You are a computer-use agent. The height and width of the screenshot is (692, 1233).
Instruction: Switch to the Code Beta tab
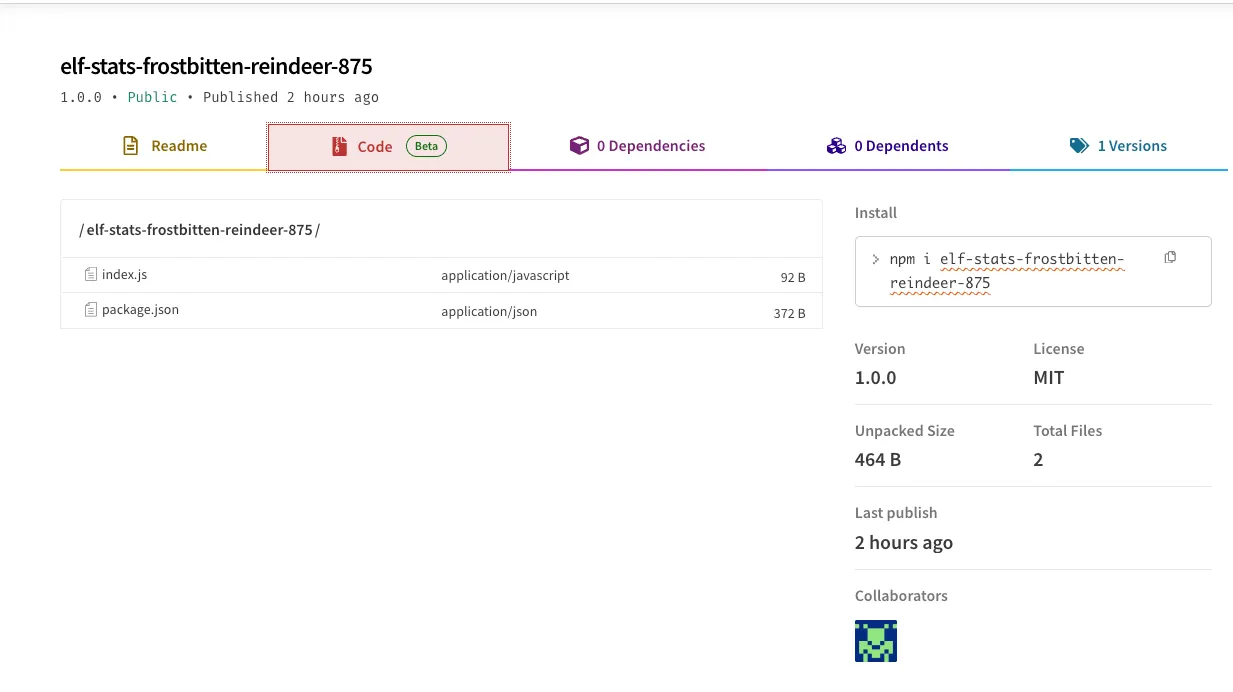click(x=388, y=147)
